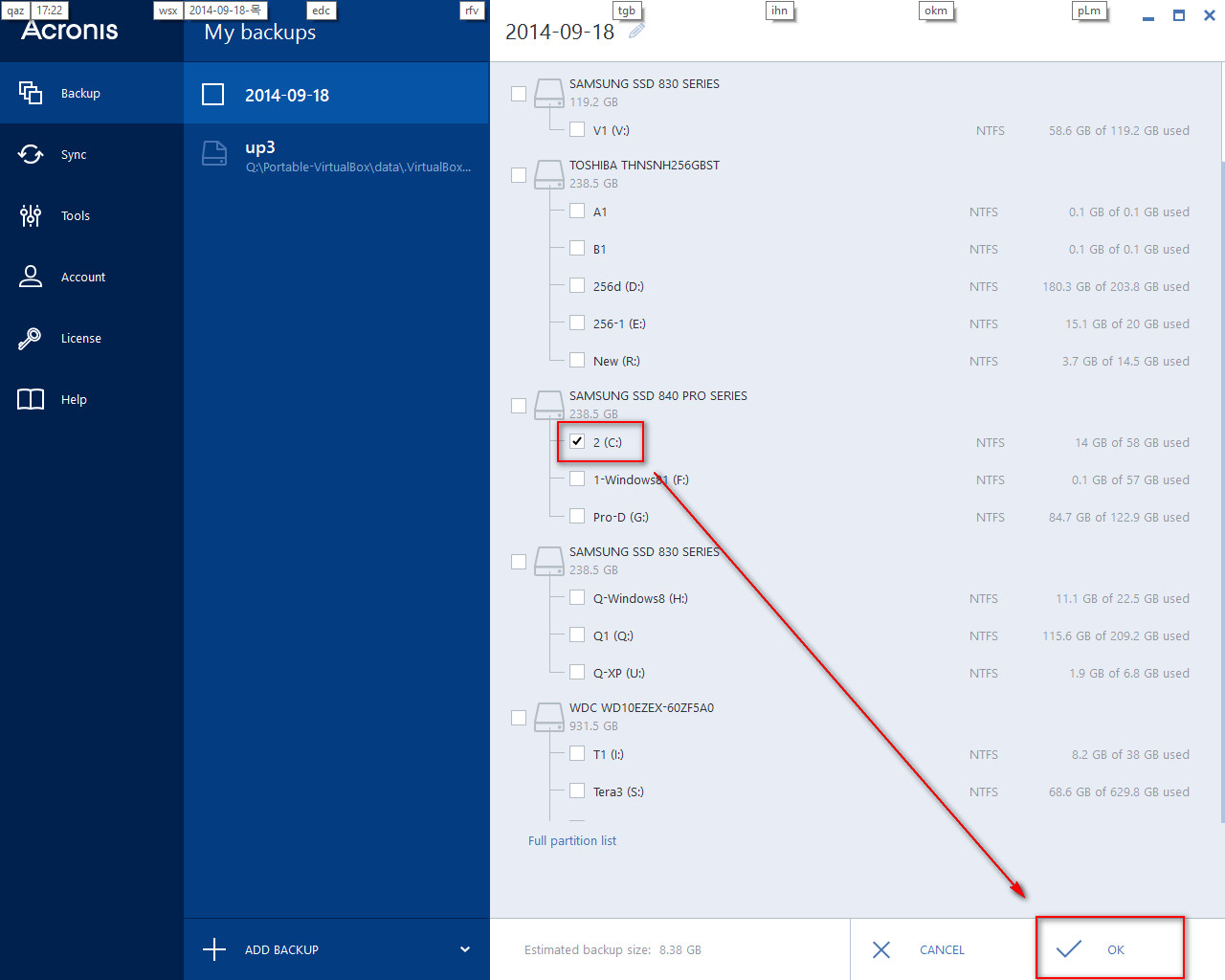Click the Cancel button
Image resolution: width=1225 pixels, height=980 pixels.
tap(942, 949)
